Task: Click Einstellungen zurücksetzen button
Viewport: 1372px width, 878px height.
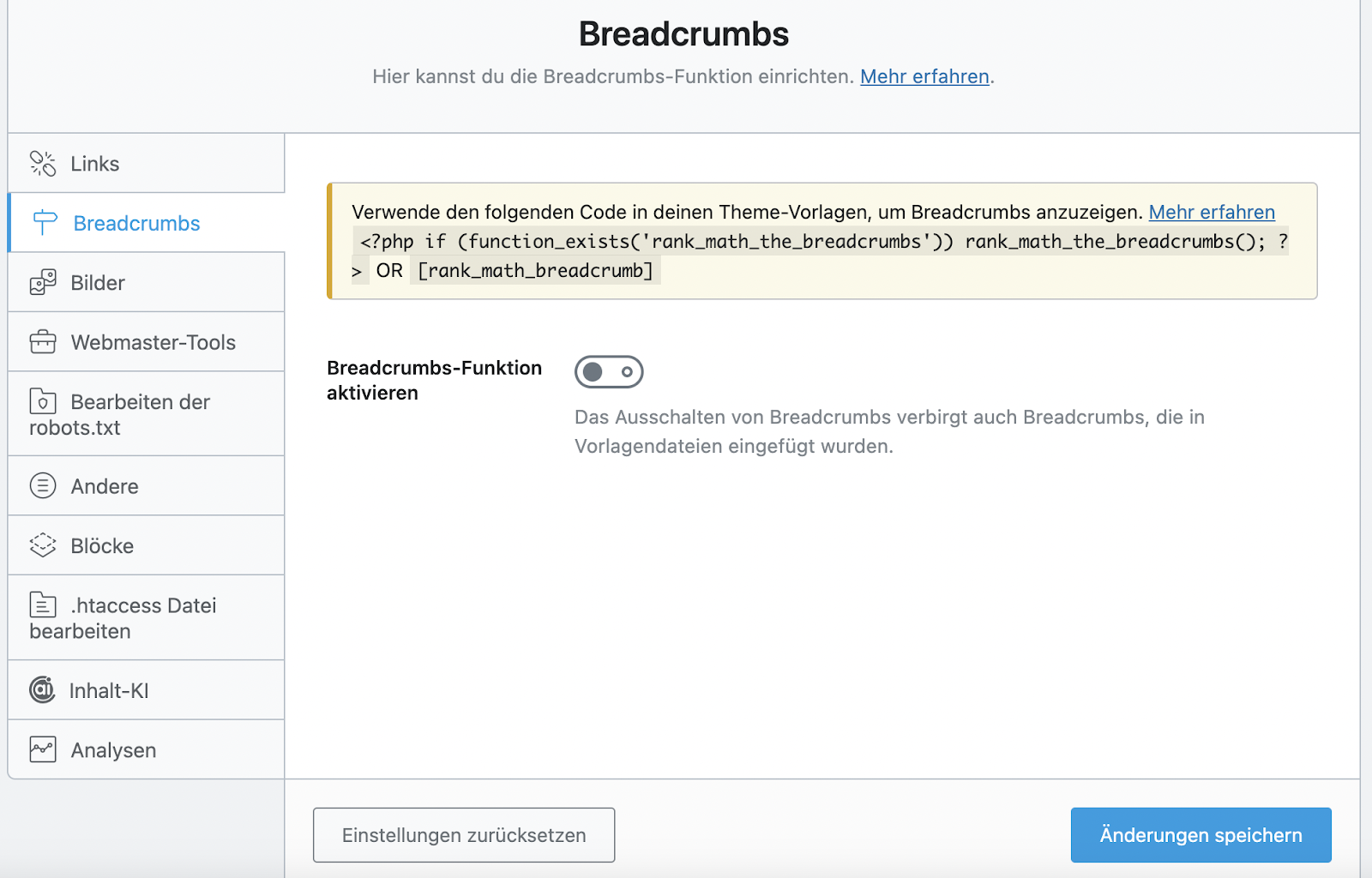Action: 464,835
